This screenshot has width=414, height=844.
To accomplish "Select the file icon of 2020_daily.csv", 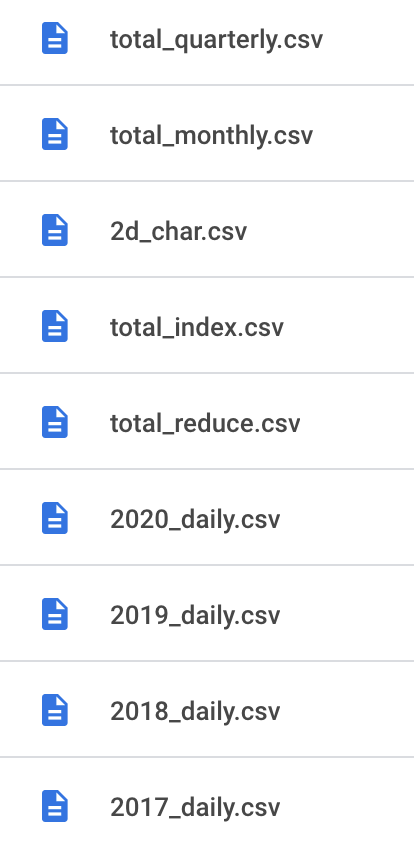I will (x=55, y=518).
